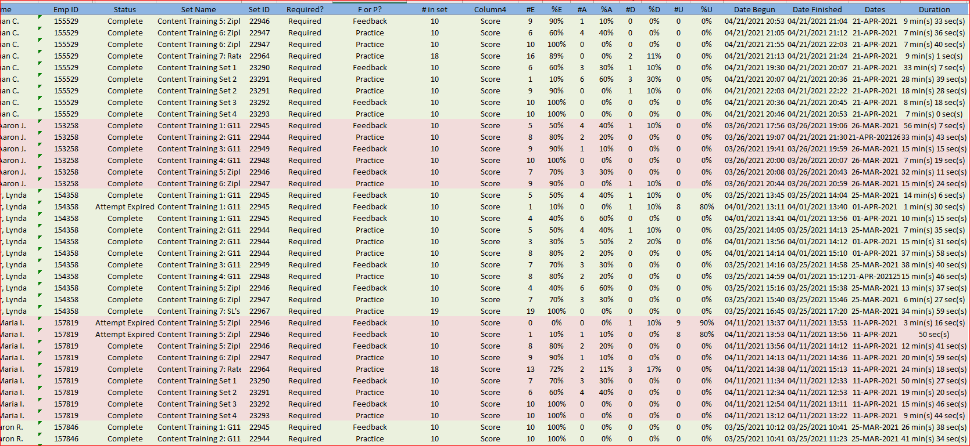Viewport: 970px width, 446px height.
Task: Click duration cell '37 min(s) 58 sec(s)'
Action: click(934, 253)
